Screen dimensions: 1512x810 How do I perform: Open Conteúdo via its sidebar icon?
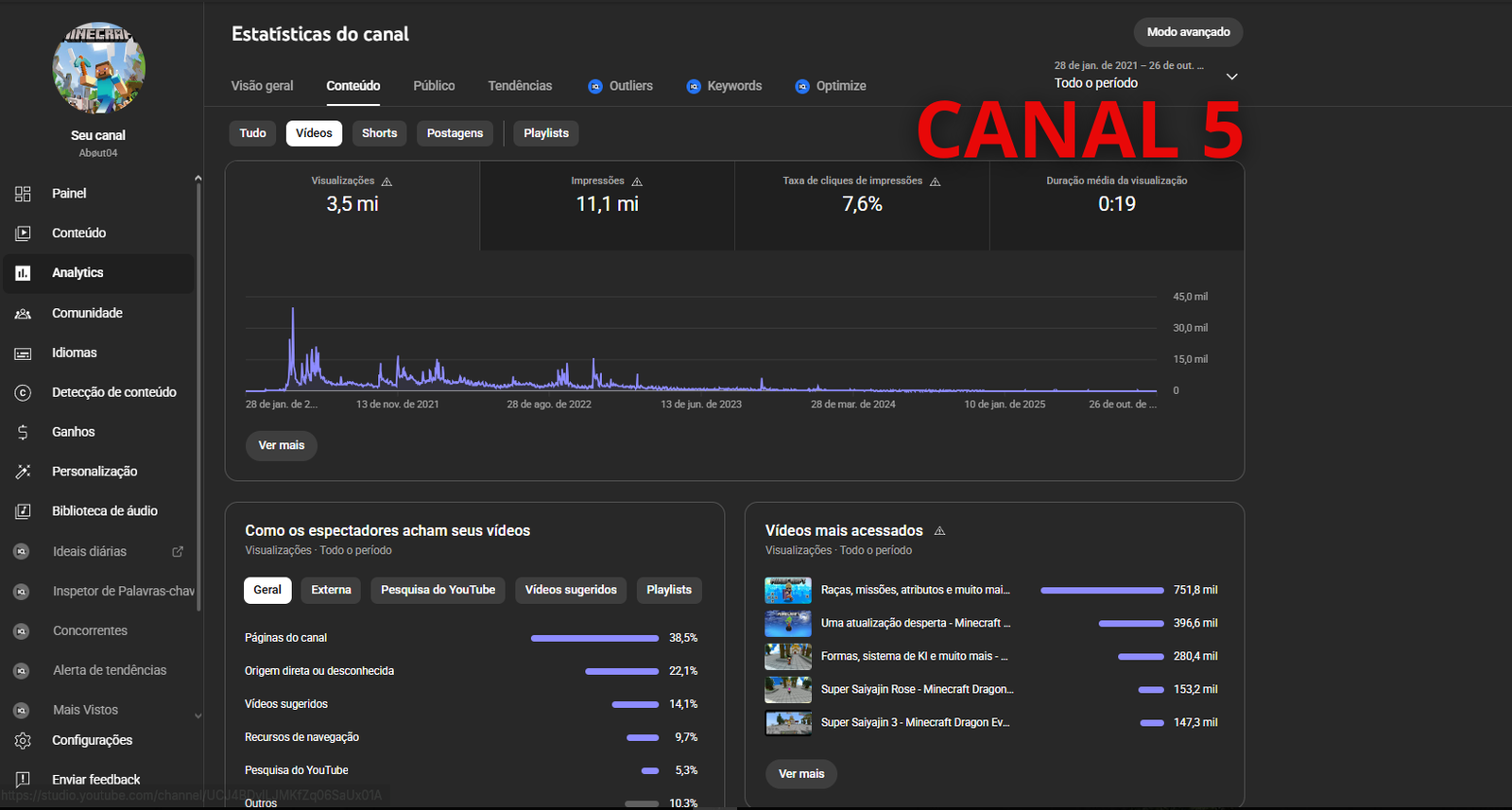(23, 233)
